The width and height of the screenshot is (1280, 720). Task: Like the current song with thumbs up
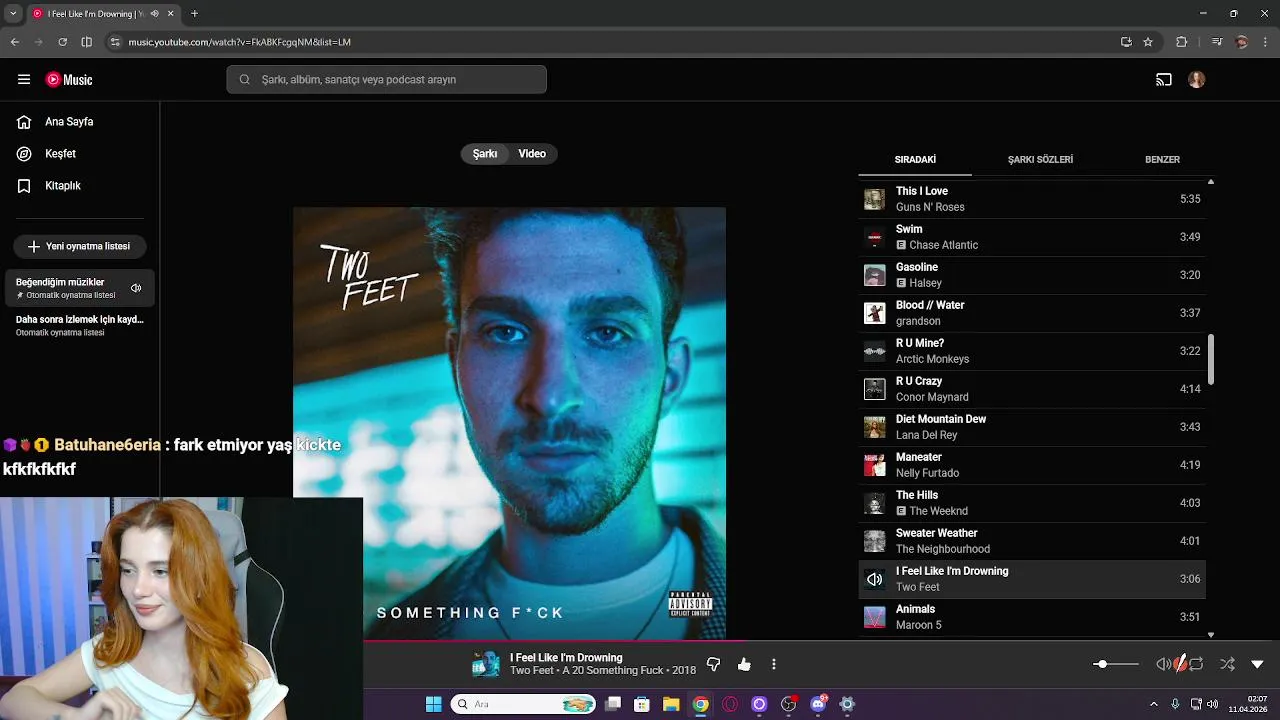[744, 664]
